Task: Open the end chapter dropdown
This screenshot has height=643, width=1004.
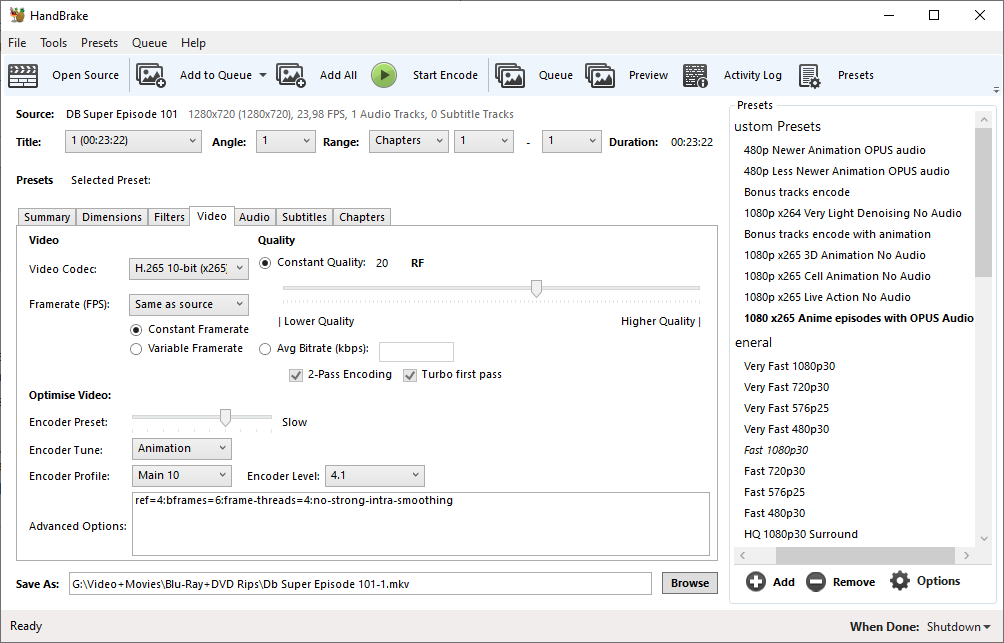Action: pos(571,141)
